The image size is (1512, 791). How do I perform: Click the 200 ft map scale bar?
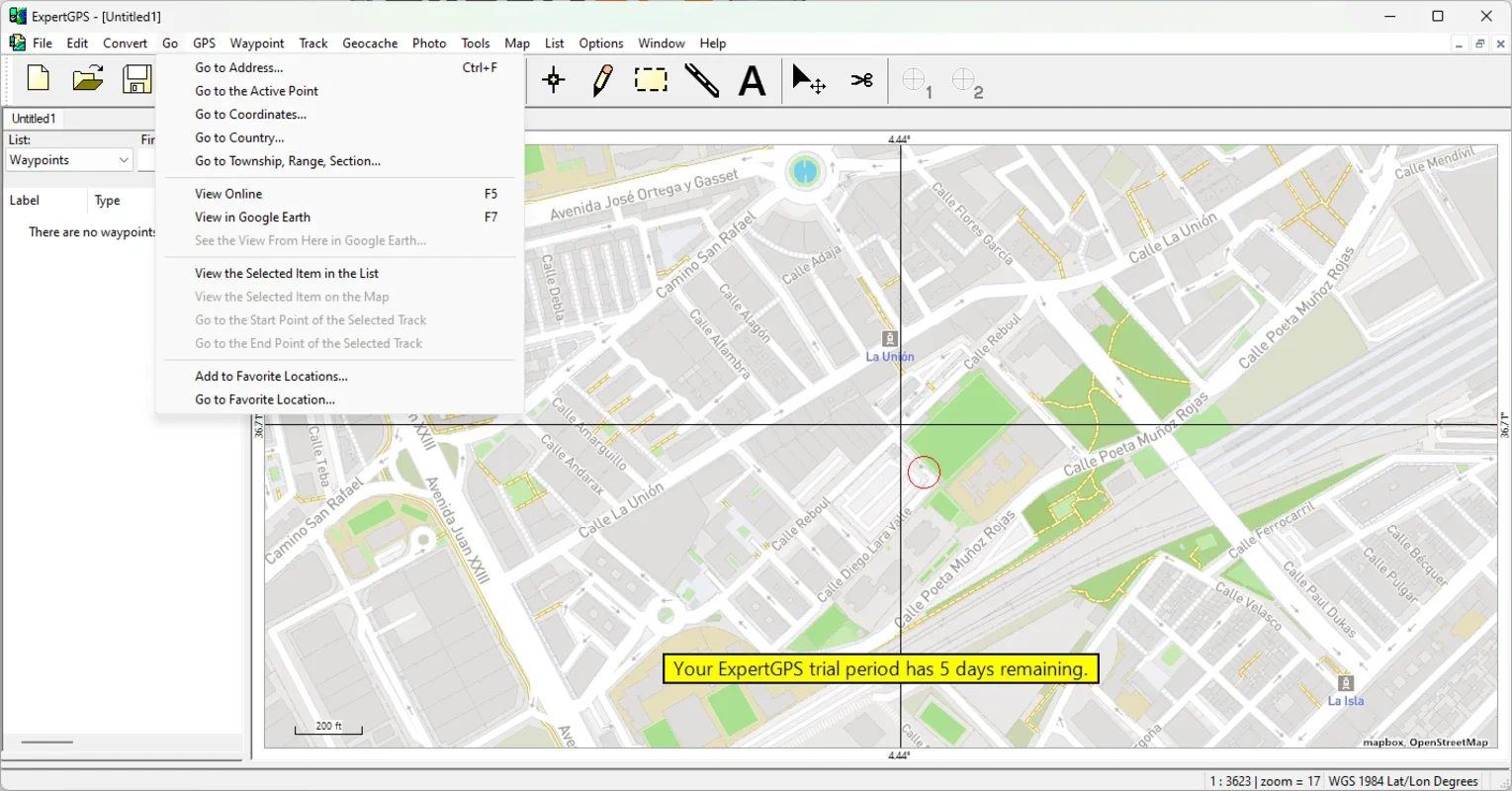328,728
